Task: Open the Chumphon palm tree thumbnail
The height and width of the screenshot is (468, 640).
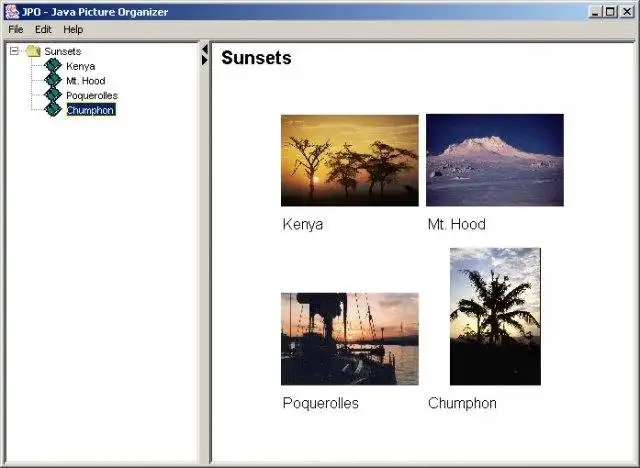Action: 496,316
